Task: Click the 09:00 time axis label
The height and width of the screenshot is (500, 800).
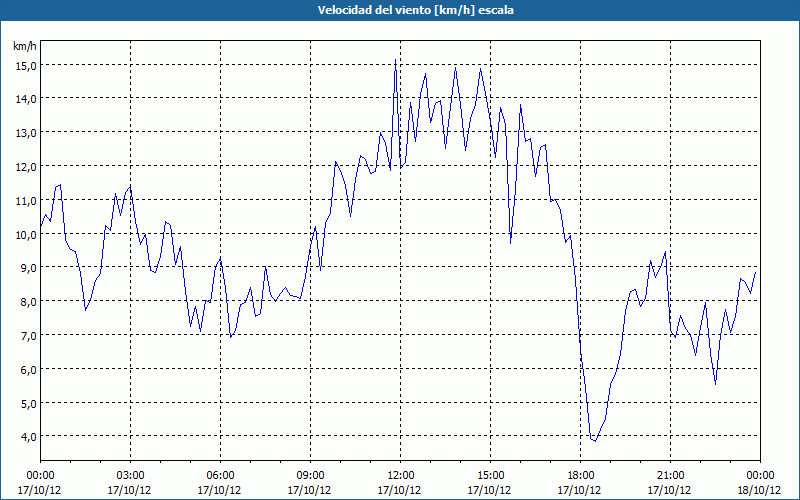Action: coord(310,476)
